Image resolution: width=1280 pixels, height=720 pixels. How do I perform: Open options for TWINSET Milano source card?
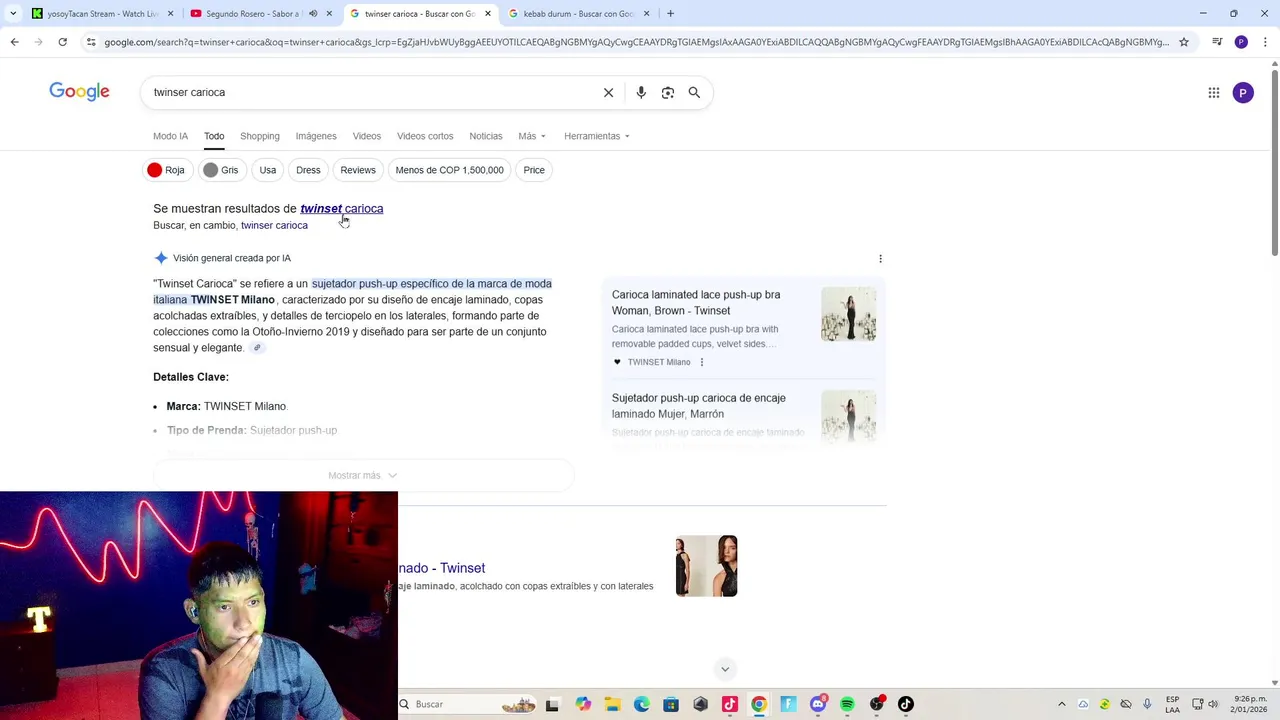pyautogui.click(x=701, y=362)
